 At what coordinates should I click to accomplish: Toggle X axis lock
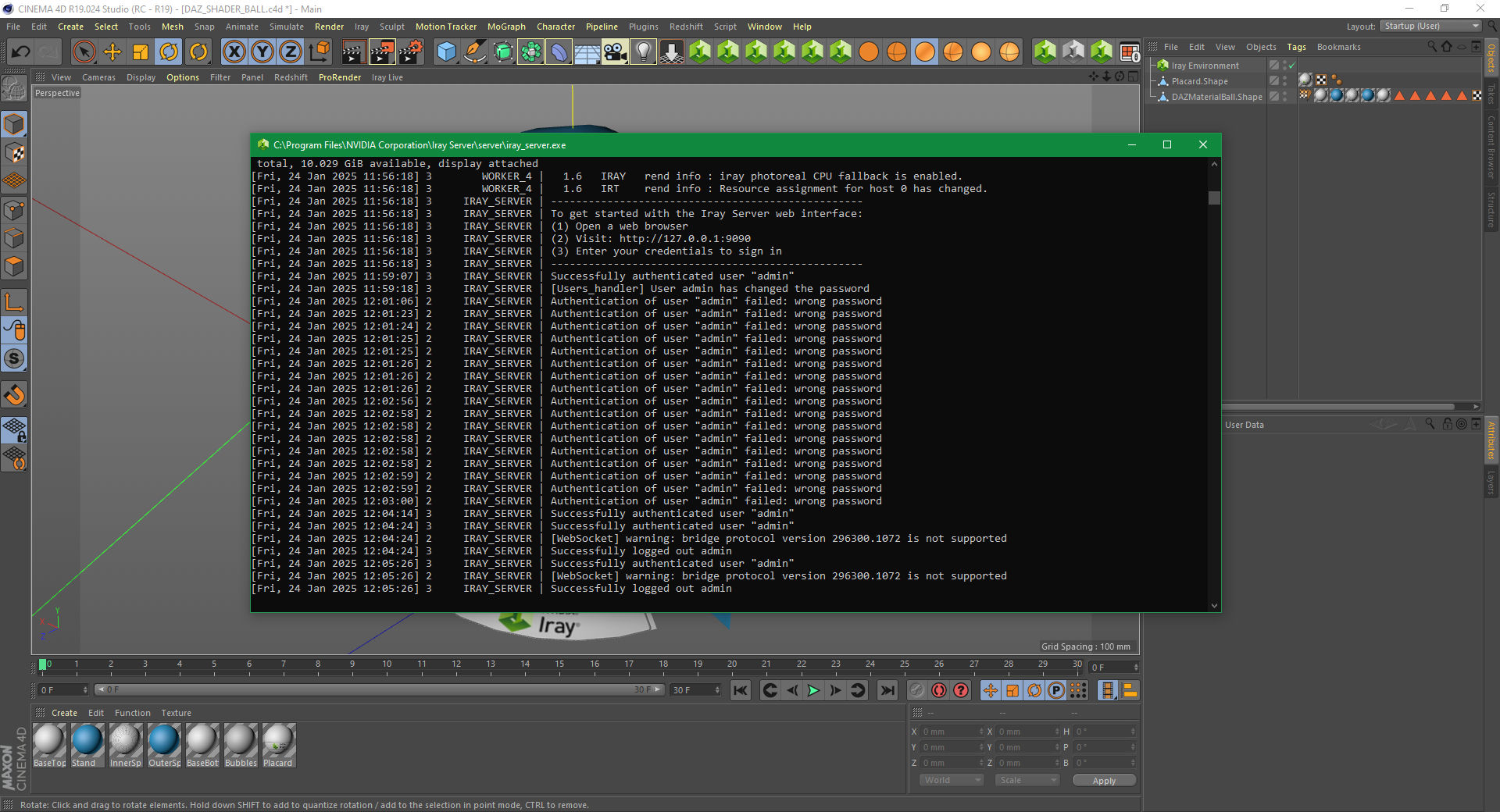pos(234,52)
